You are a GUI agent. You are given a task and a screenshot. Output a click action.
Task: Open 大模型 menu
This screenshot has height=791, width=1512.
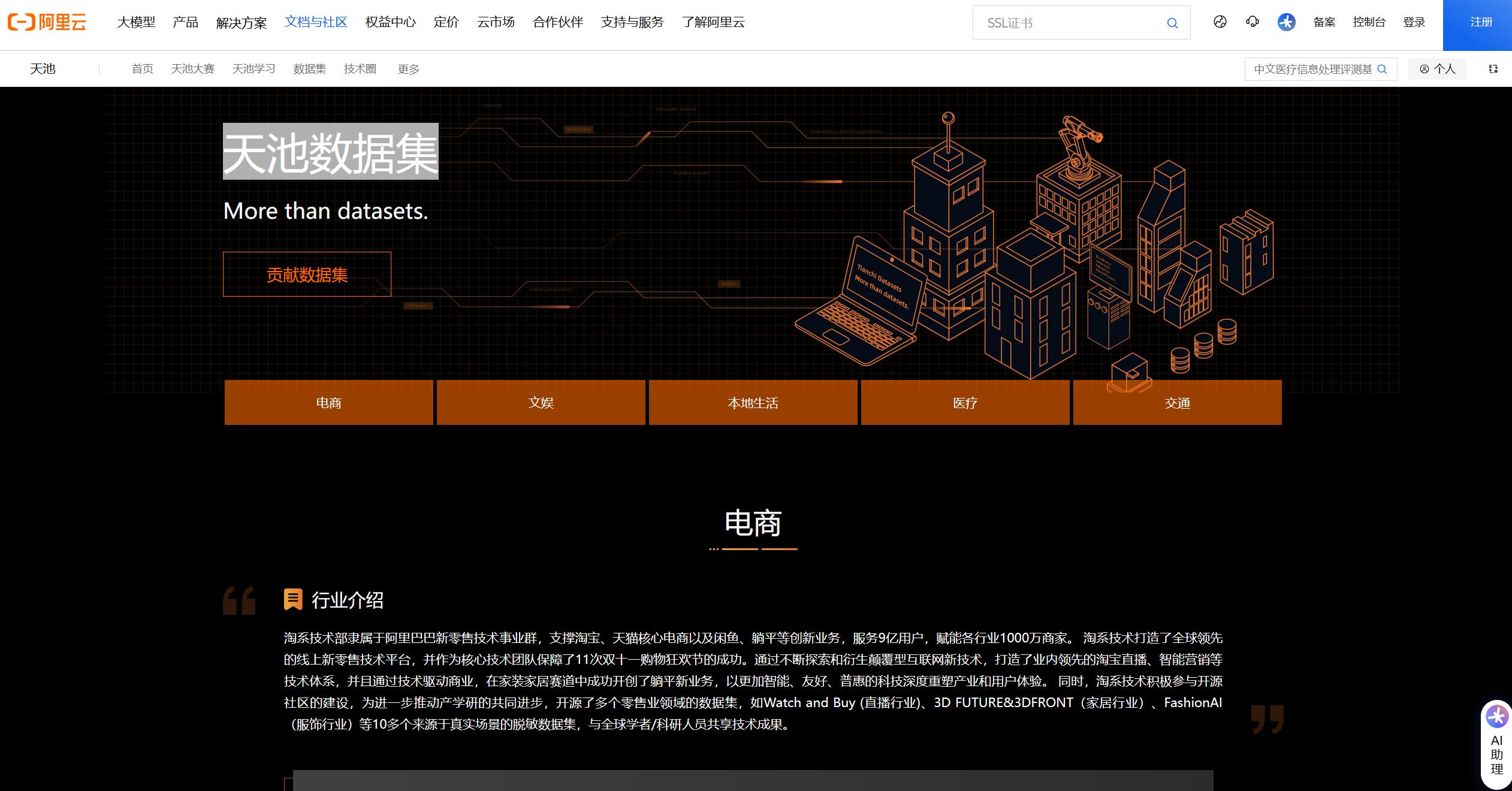click(x=136, y=22)
